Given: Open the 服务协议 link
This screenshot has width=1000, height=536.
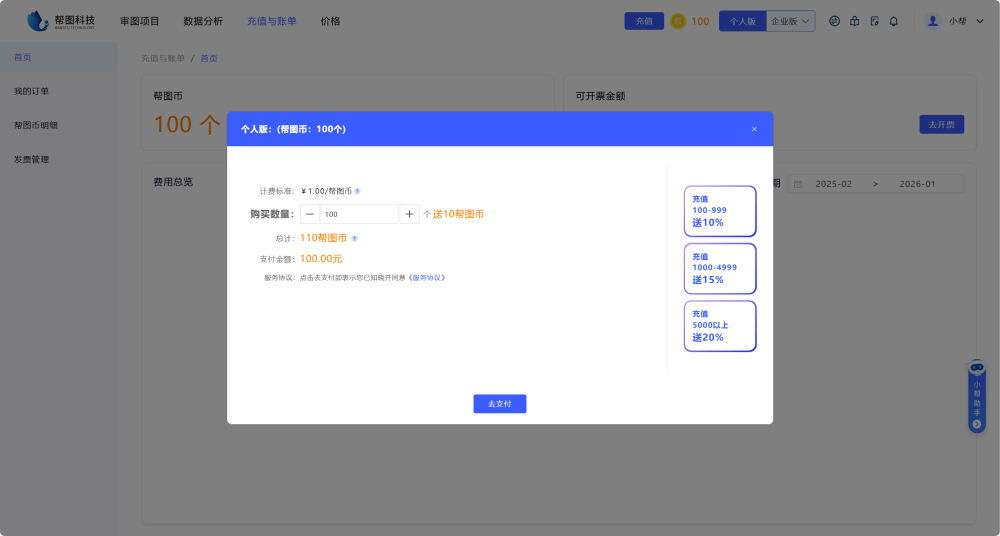Looking at the screenshot, I should 426,278.
